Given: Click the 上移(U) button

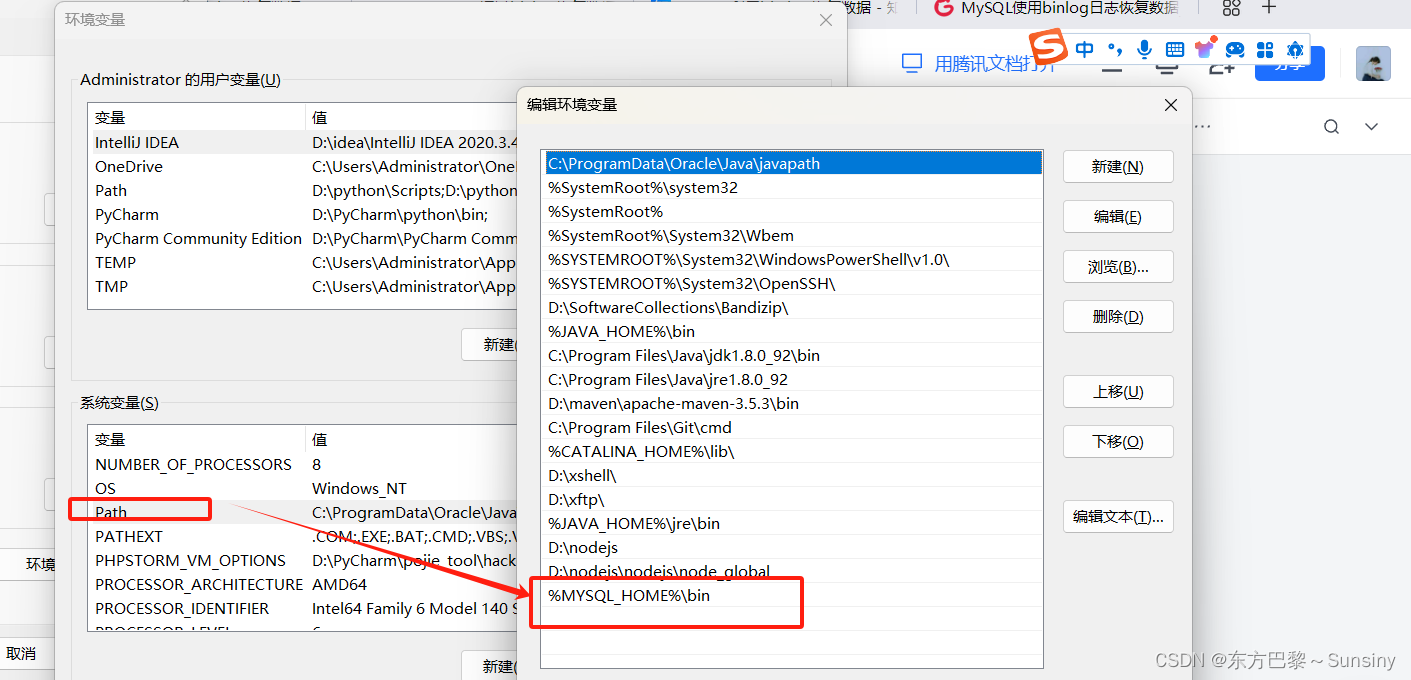Looking at the screenshot, I should [x=1118, y=392].
